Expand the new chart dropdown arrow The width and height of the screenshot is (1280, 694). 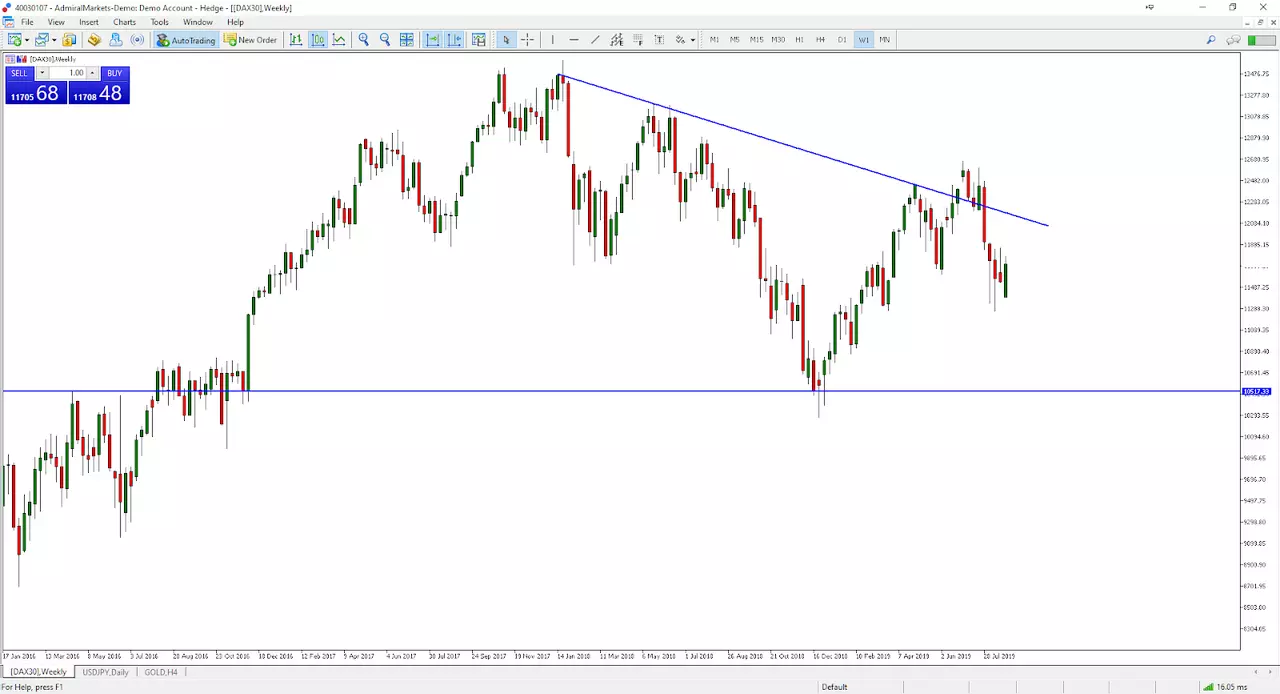(x=27, y=40)
